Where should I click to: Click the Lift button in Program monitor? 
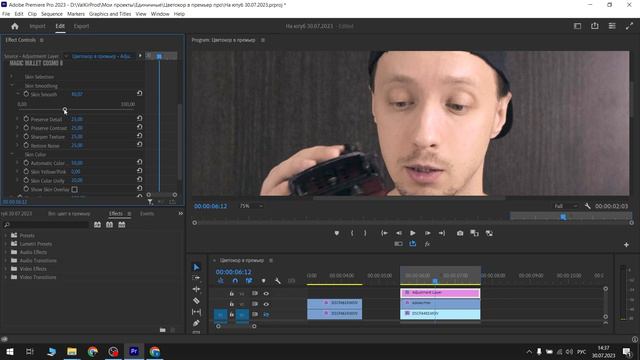474,233
